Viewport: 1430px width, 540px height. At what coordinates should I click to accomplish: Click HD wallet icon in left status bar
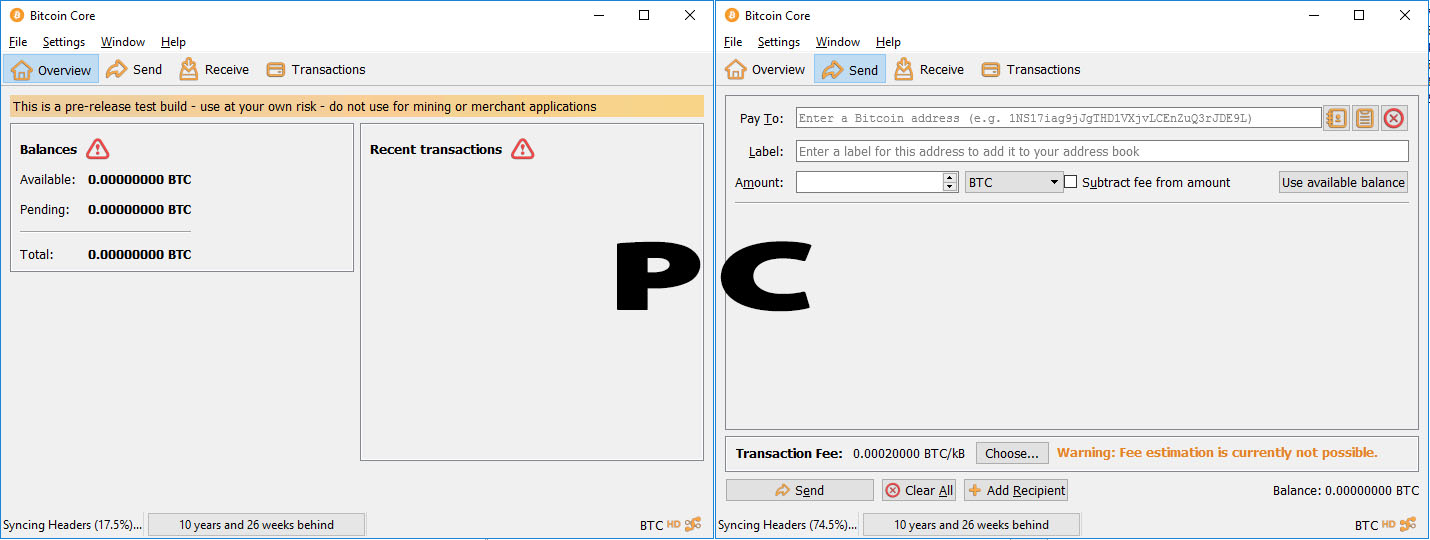click(x=674, y=524)
